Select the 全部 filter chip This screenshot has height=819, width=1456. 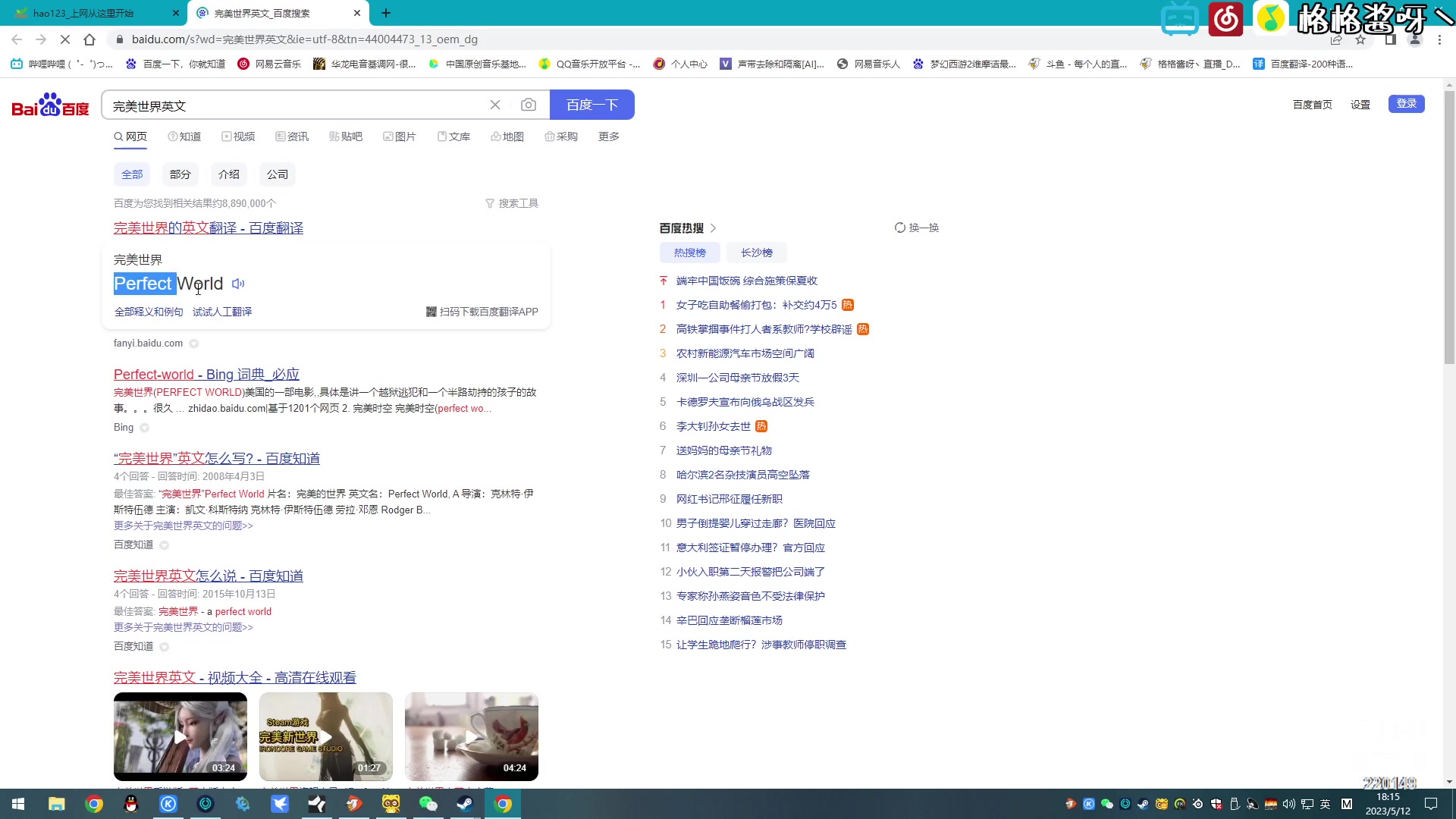click(x=132, y=174)
